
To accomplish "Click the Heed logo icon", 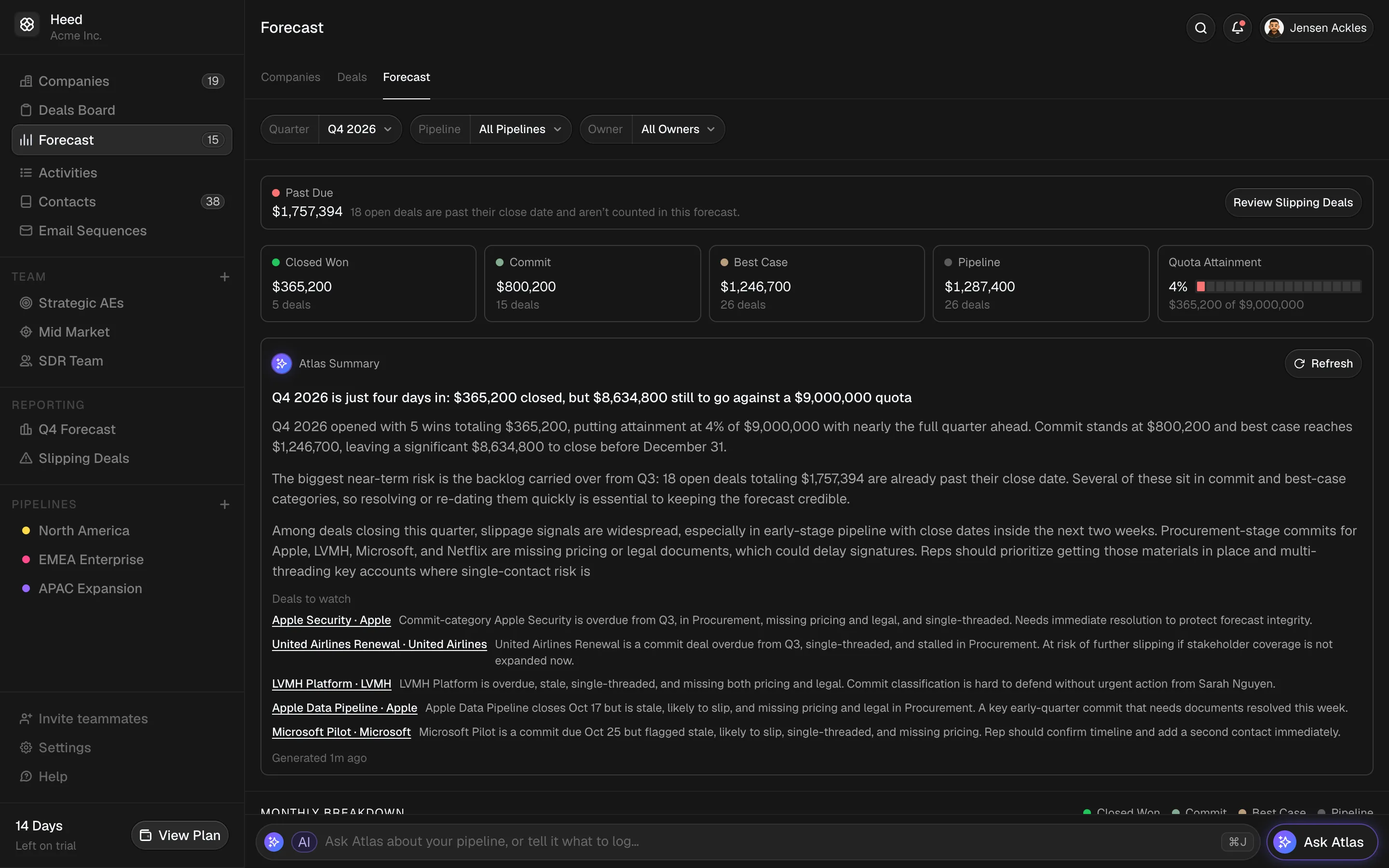I will [27, 25].
